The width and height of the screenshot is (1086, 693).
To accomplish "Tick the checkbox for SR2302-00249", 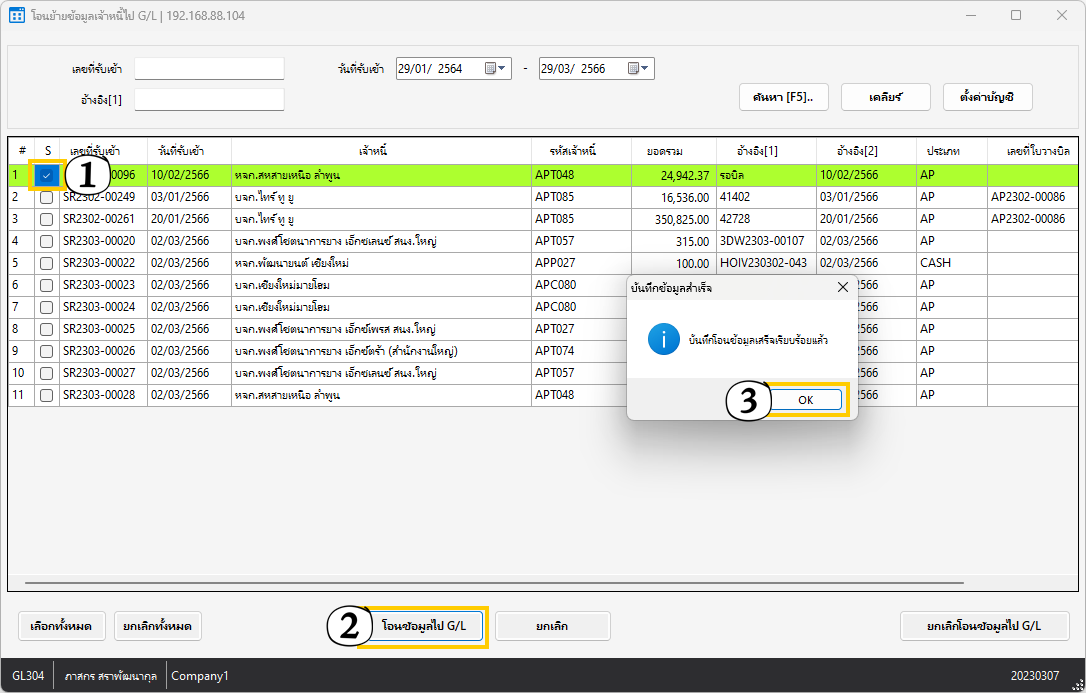I will [x=46, y=198].
